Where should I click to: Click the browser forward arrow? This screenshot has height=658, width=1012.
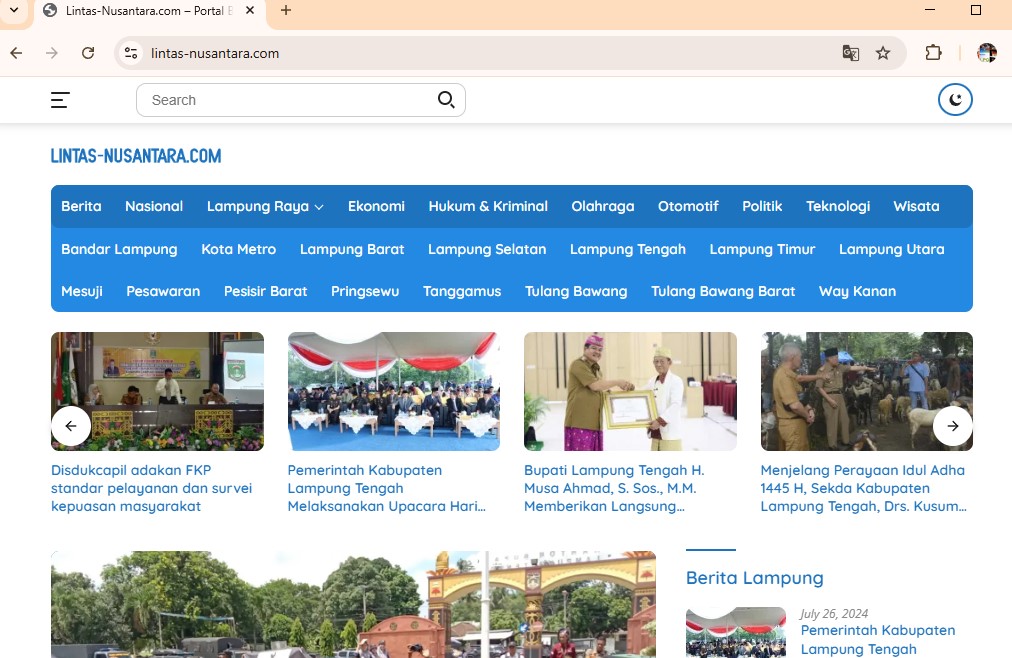click(52, 53)
